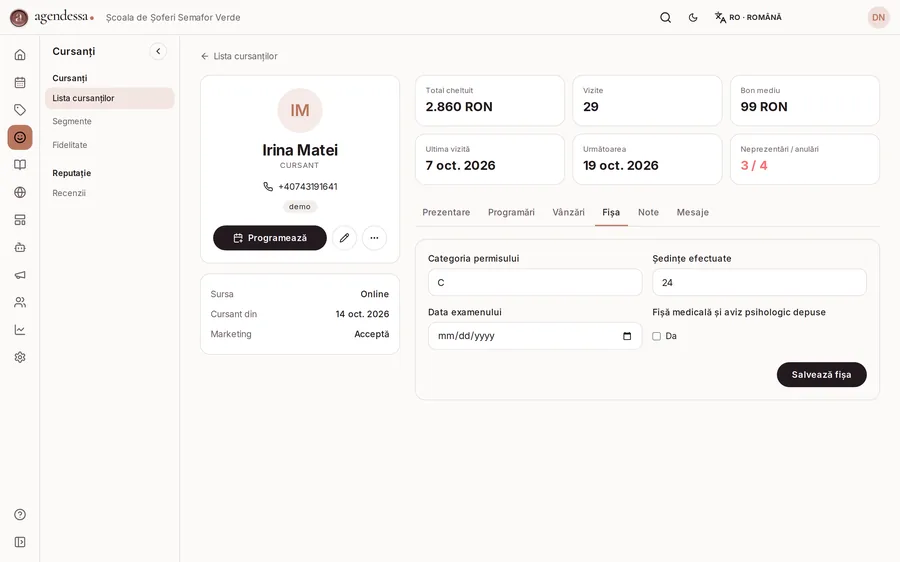900x562 pixels.
Task: Click the agendessa logo
Action: click(52, 17)
